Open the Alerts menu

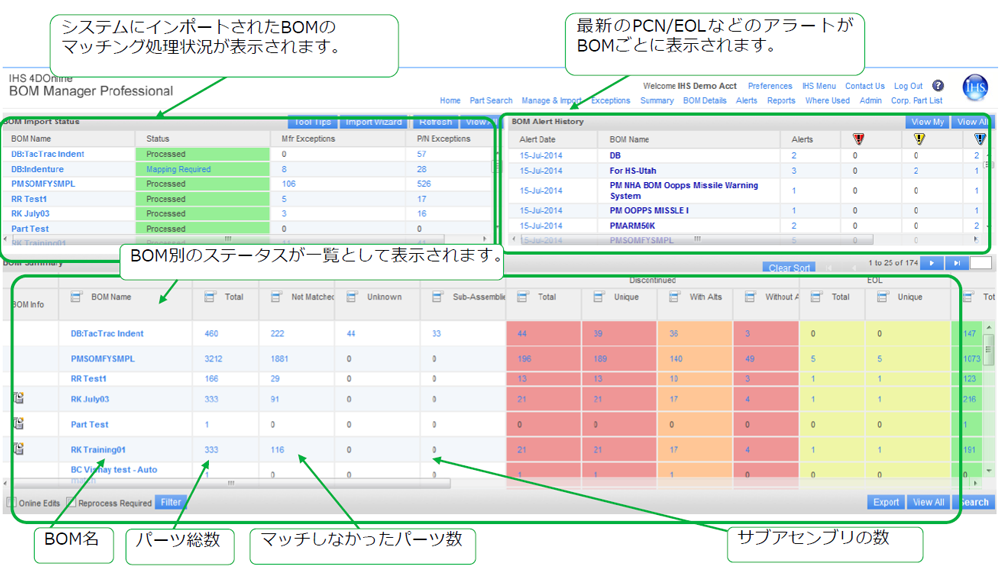click(x=746, y=101)
